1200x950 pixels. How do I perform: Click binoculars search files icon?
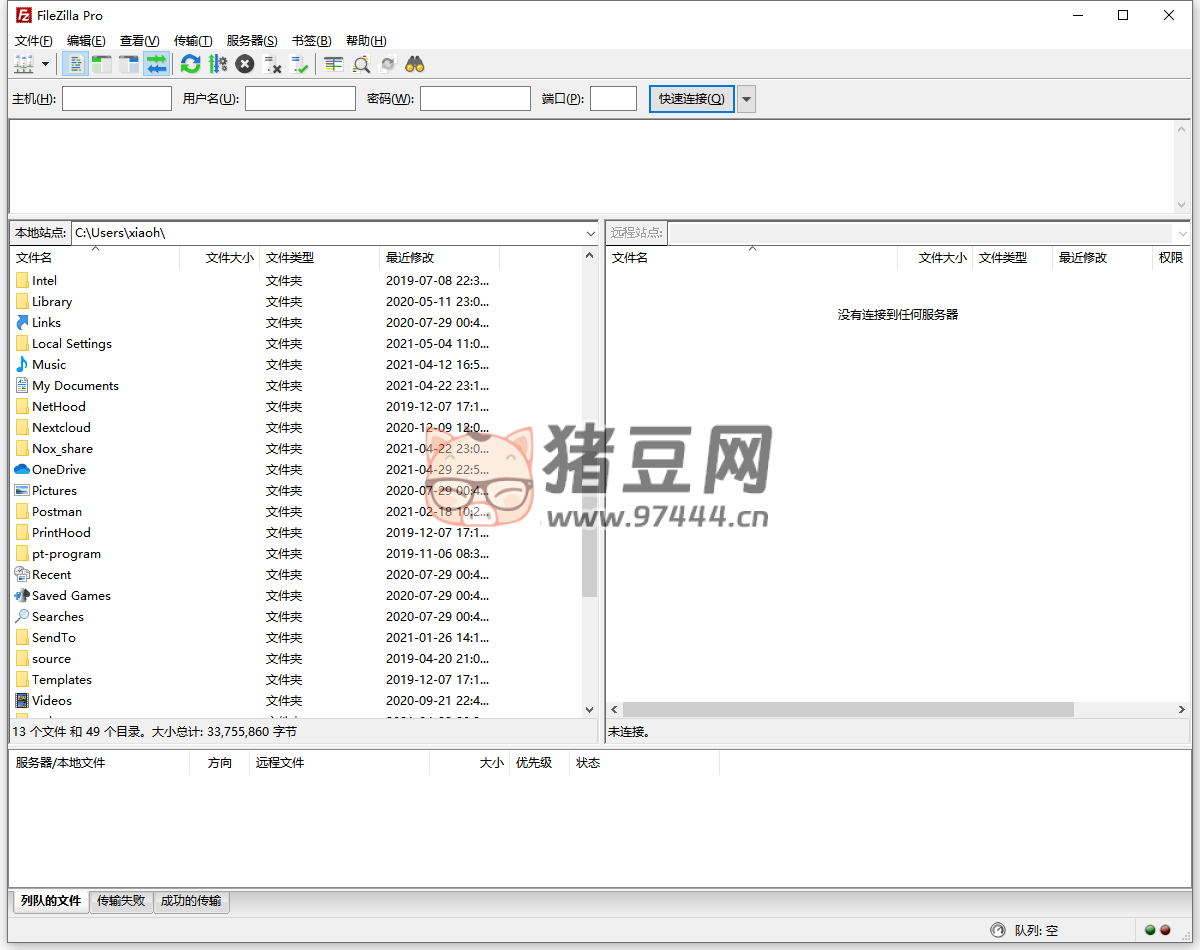pos(415,64)
